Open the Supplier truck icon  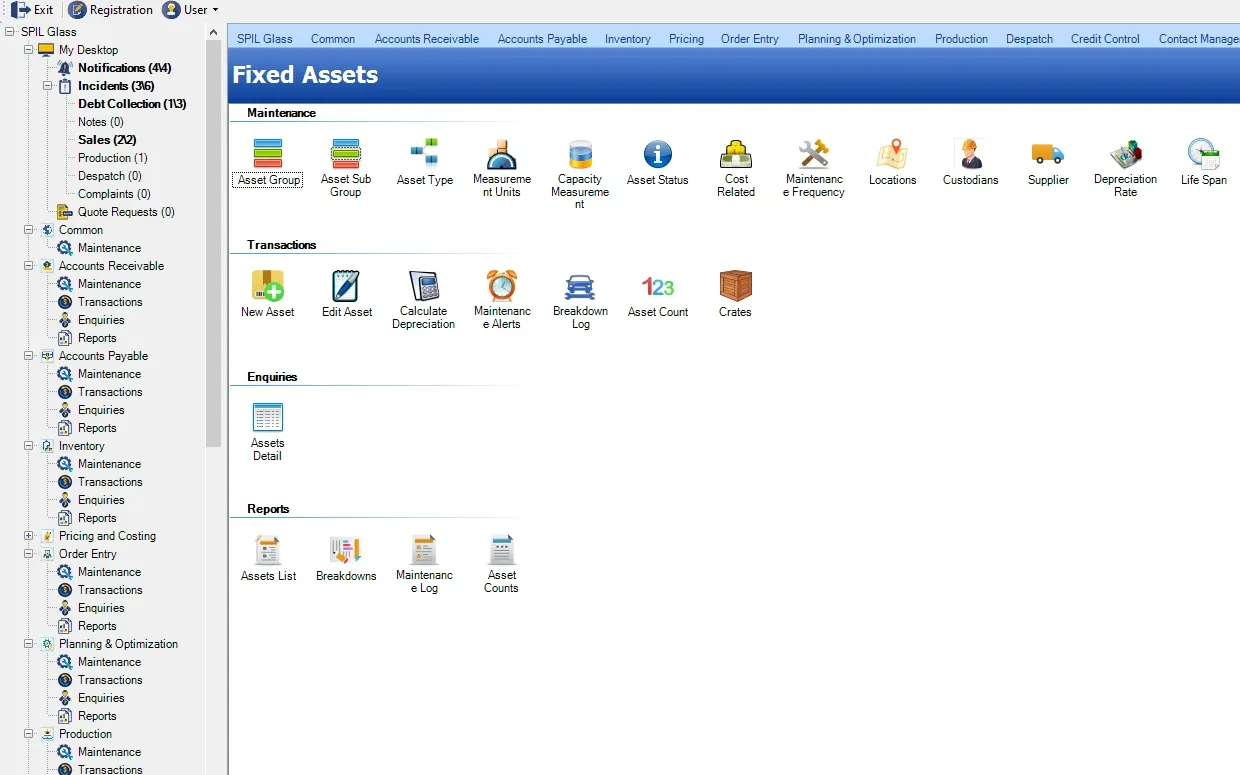point(1048,155)
